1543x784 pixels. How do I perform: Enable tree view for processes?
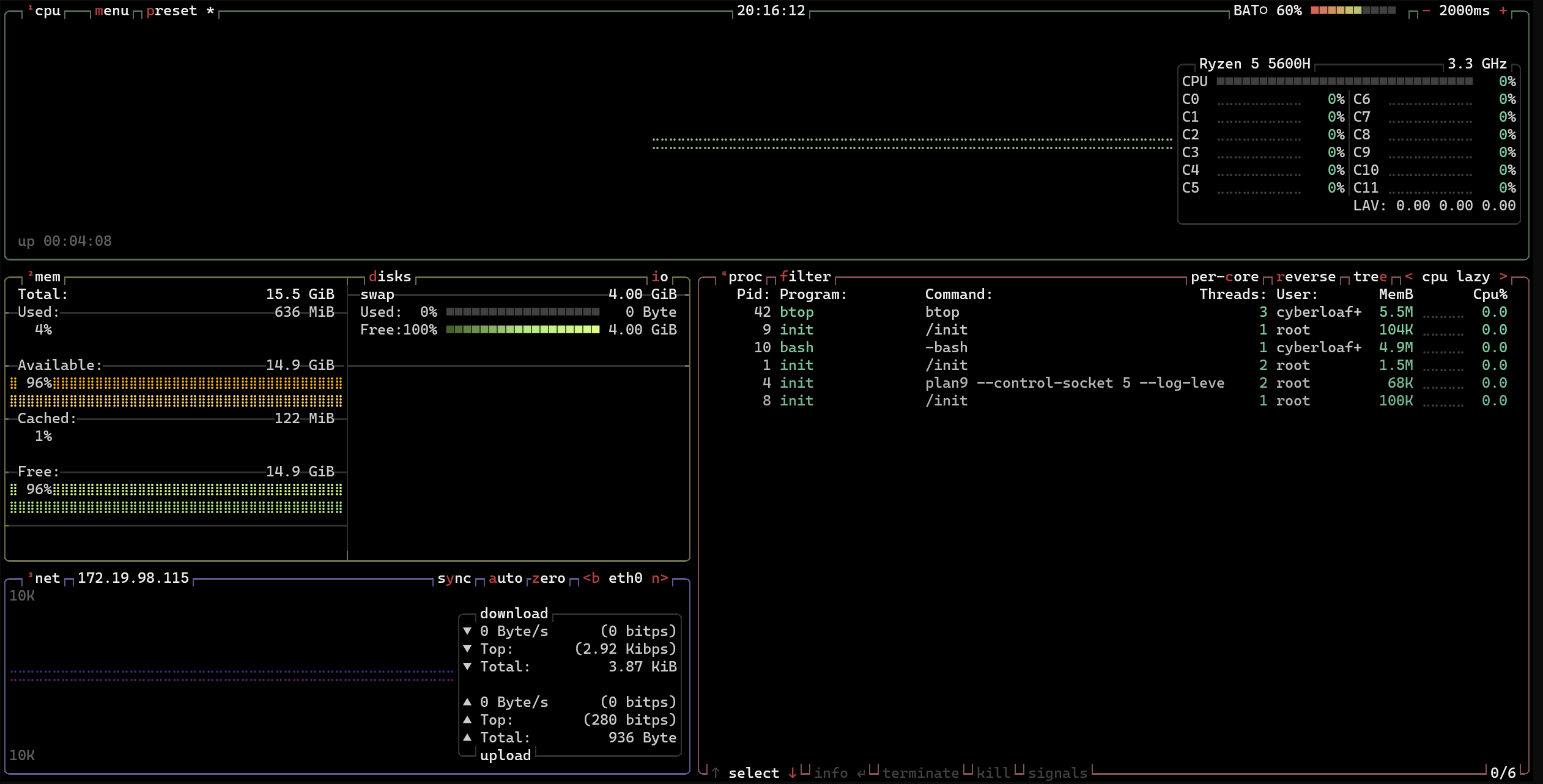click(x=1369, y=277)
